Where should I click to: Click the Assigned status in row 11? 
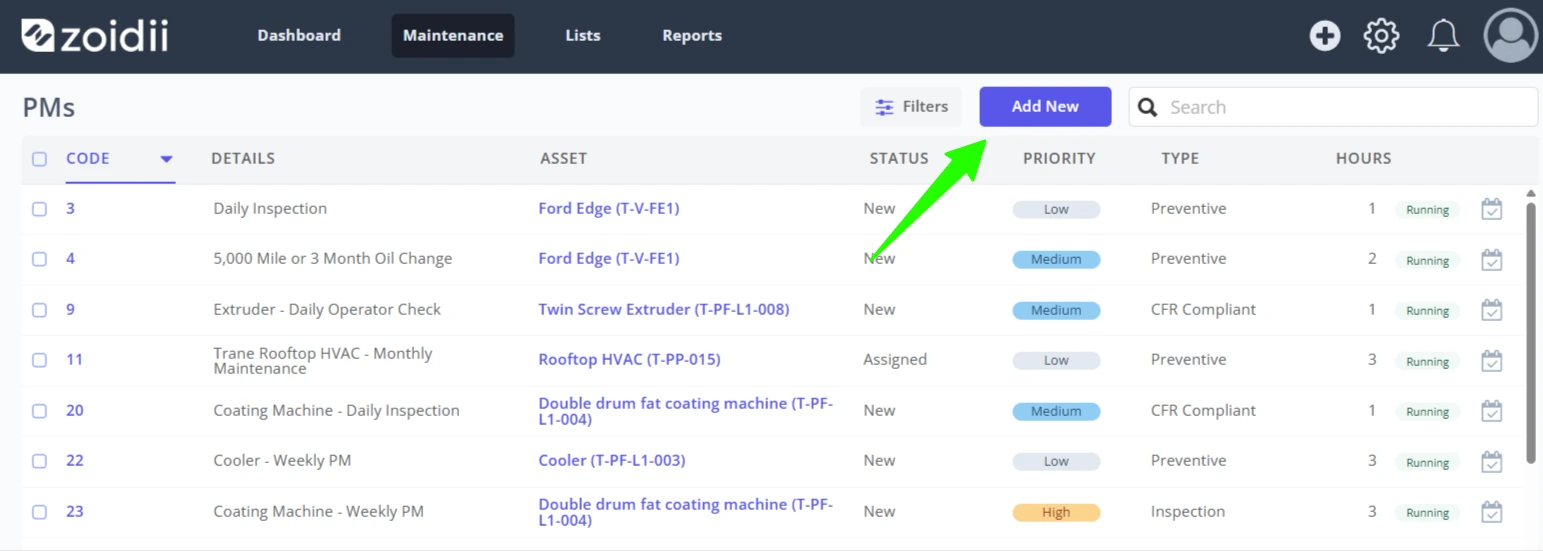(895, 360)
